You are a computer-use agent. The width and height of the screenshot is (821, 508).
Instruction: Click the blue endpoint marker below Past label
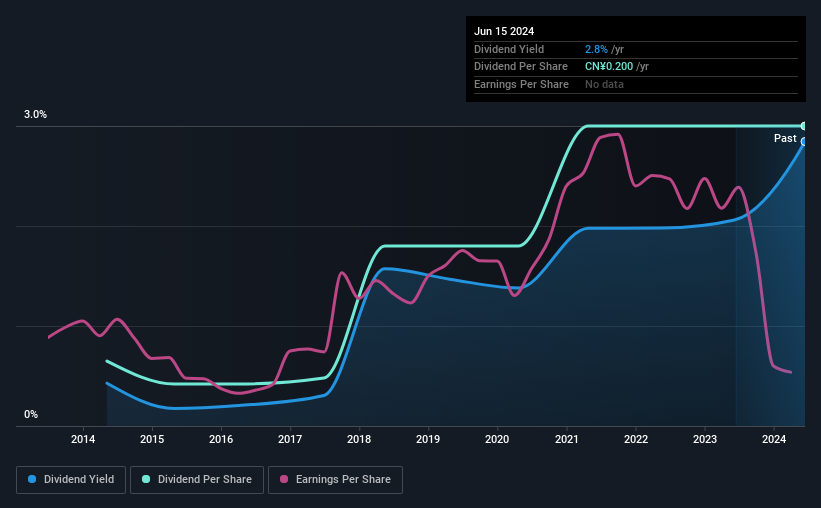point(803,142)
